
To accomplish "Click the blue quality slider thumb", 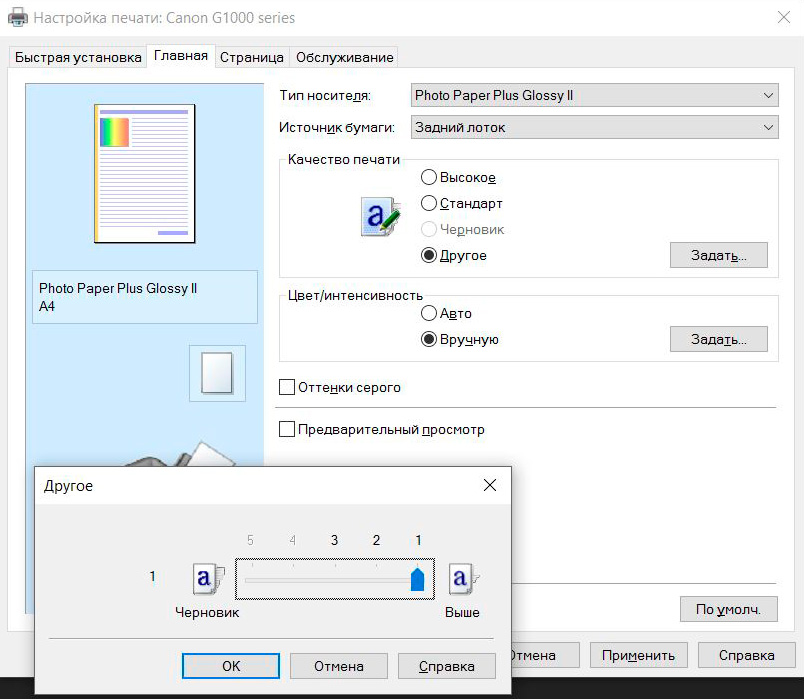I will point(417,580).
